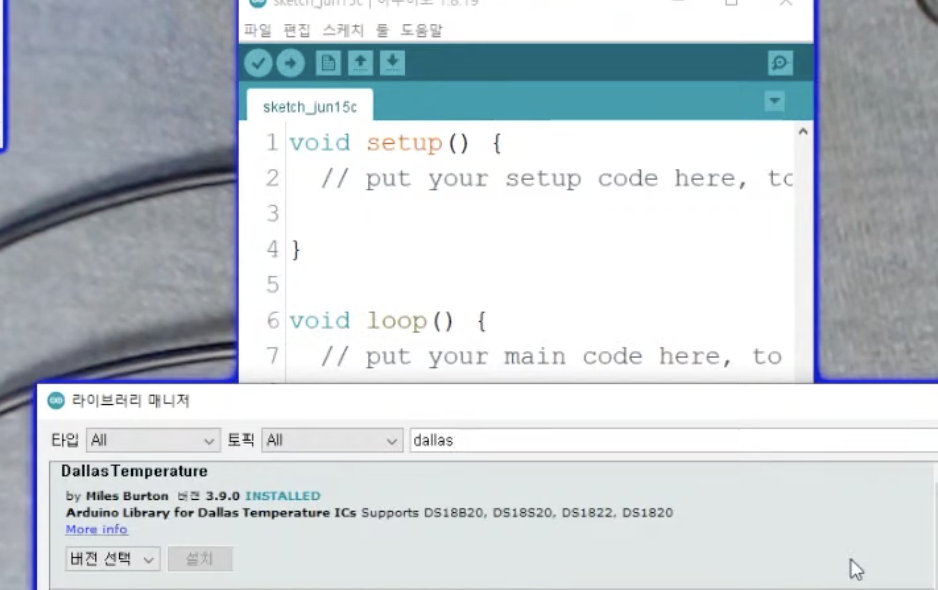The image size is (938, 590).
Task: Select the sketch_jun15c tab
Action: point(310,106)
